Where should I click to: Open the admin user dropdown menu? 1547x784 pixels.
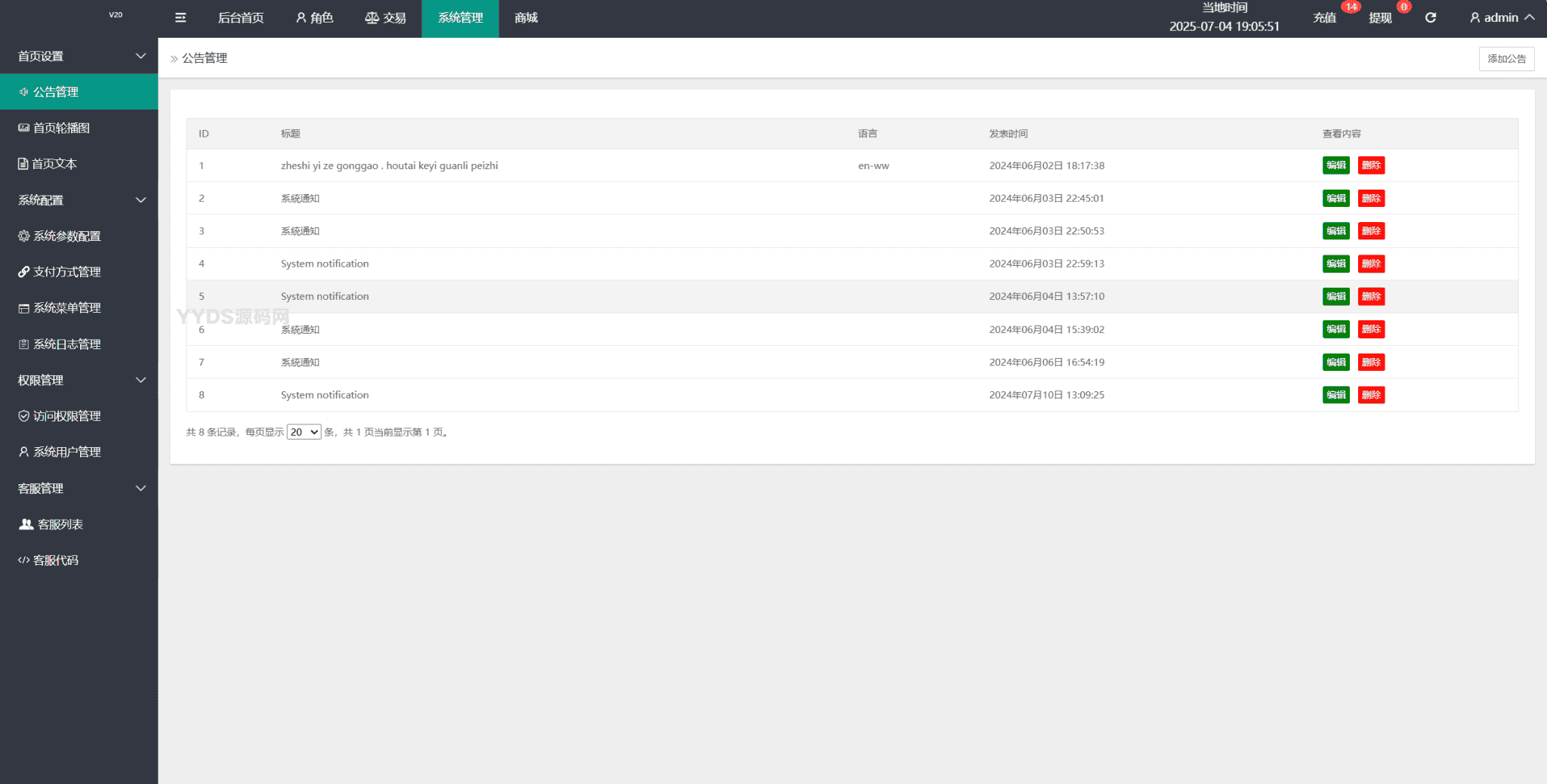(1501, 18)
